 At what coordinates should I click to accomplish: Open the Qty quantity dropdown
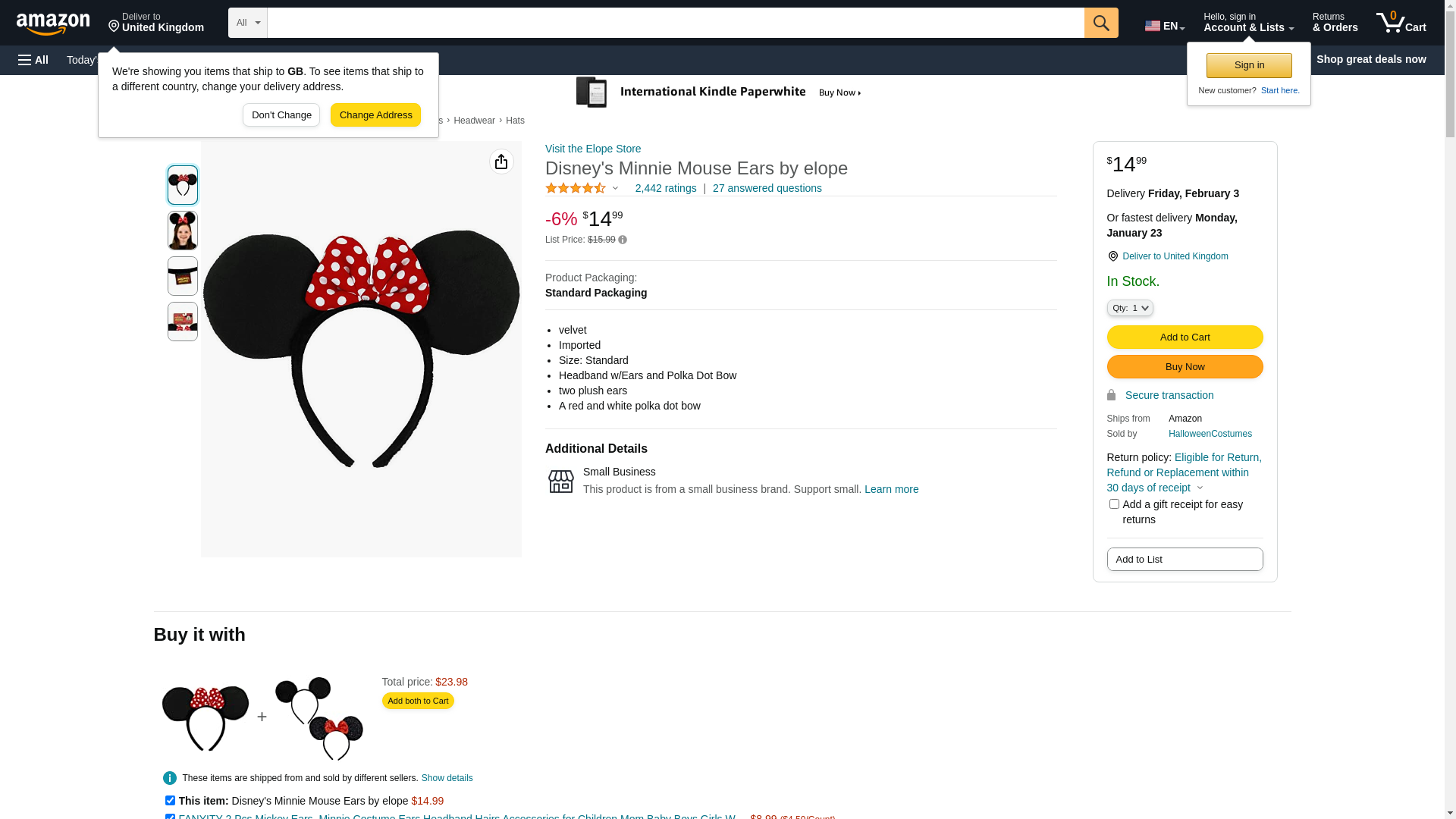point(1130,308)
